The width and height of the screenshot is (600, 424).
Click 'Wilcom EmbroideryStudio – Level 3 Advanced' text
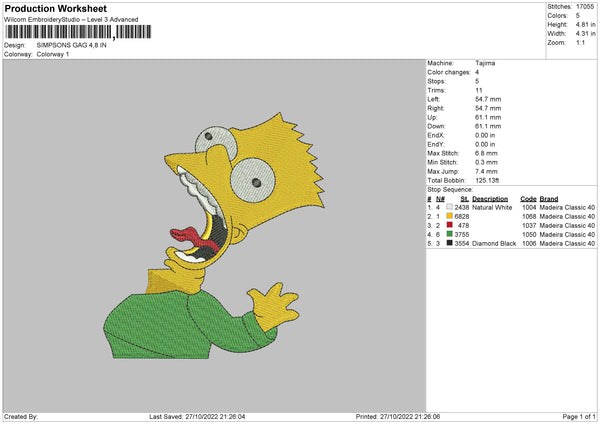(x=71, y=20)
